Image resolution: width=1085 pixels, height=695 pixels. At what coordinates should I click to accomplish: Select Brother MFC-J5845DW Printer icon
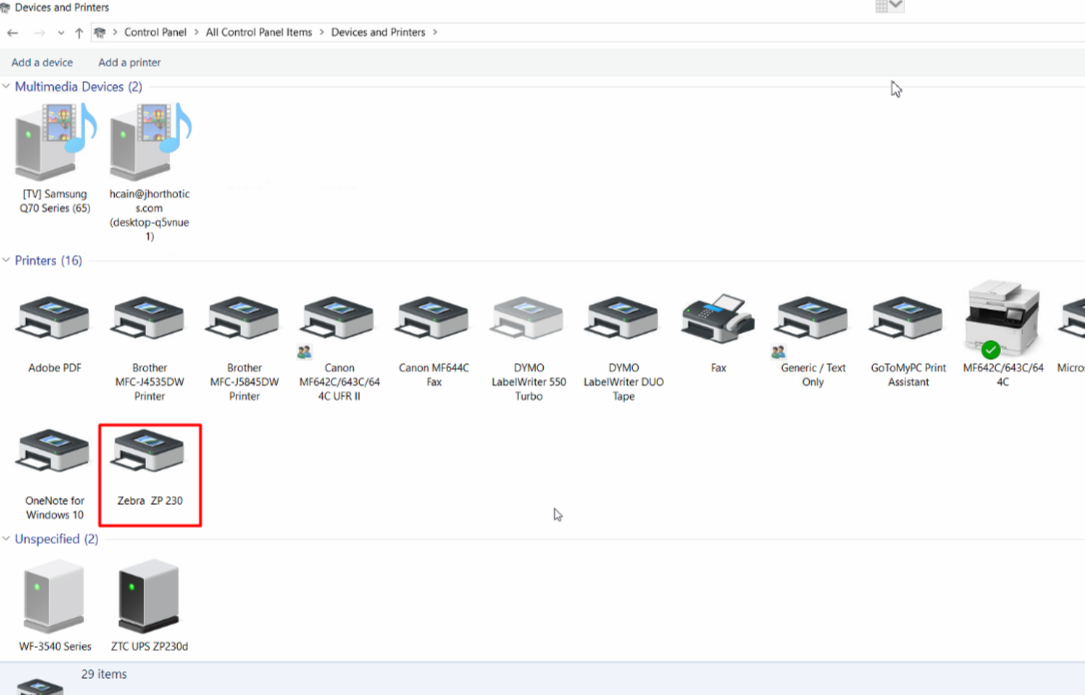coord(244,348)
